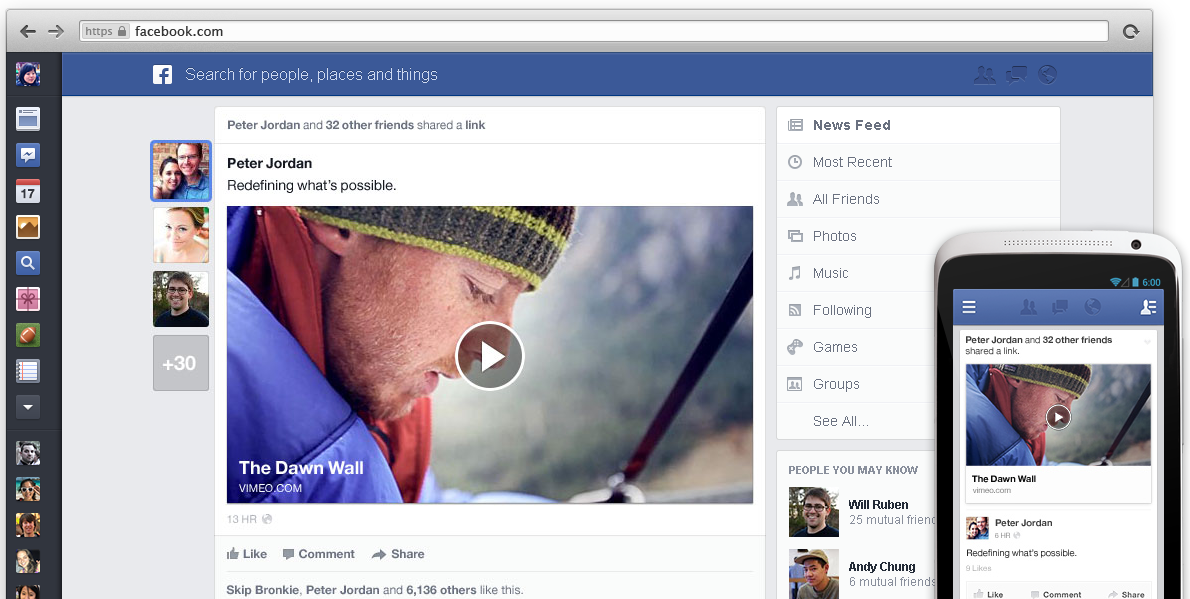Click the photos icon in left sidebar
The width and height of the screenshot is (1190, 599).
[x=28, y=227]
